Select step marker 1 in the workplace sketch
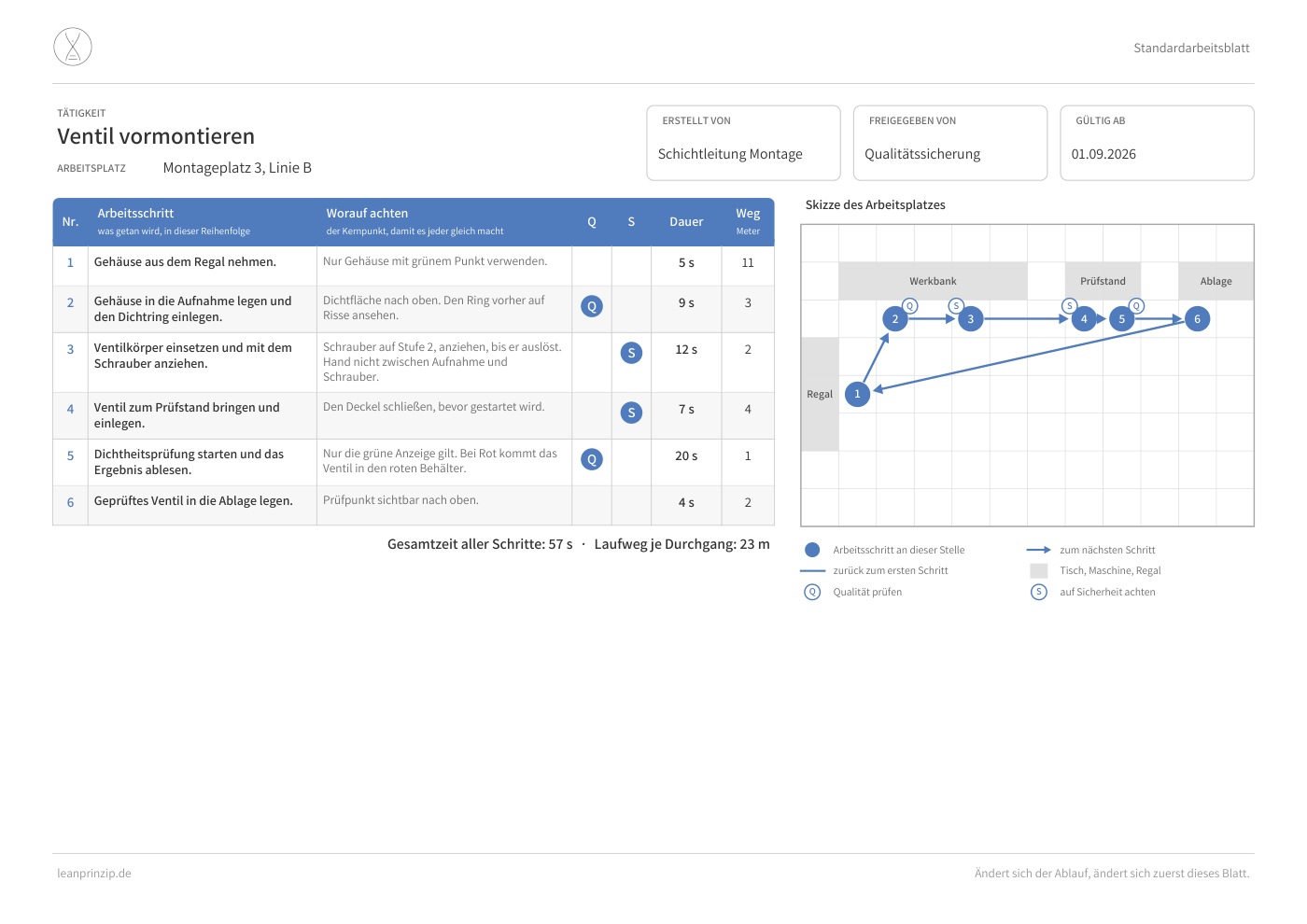This screenshot has height=924, width=1307. (x=857, y=394)
